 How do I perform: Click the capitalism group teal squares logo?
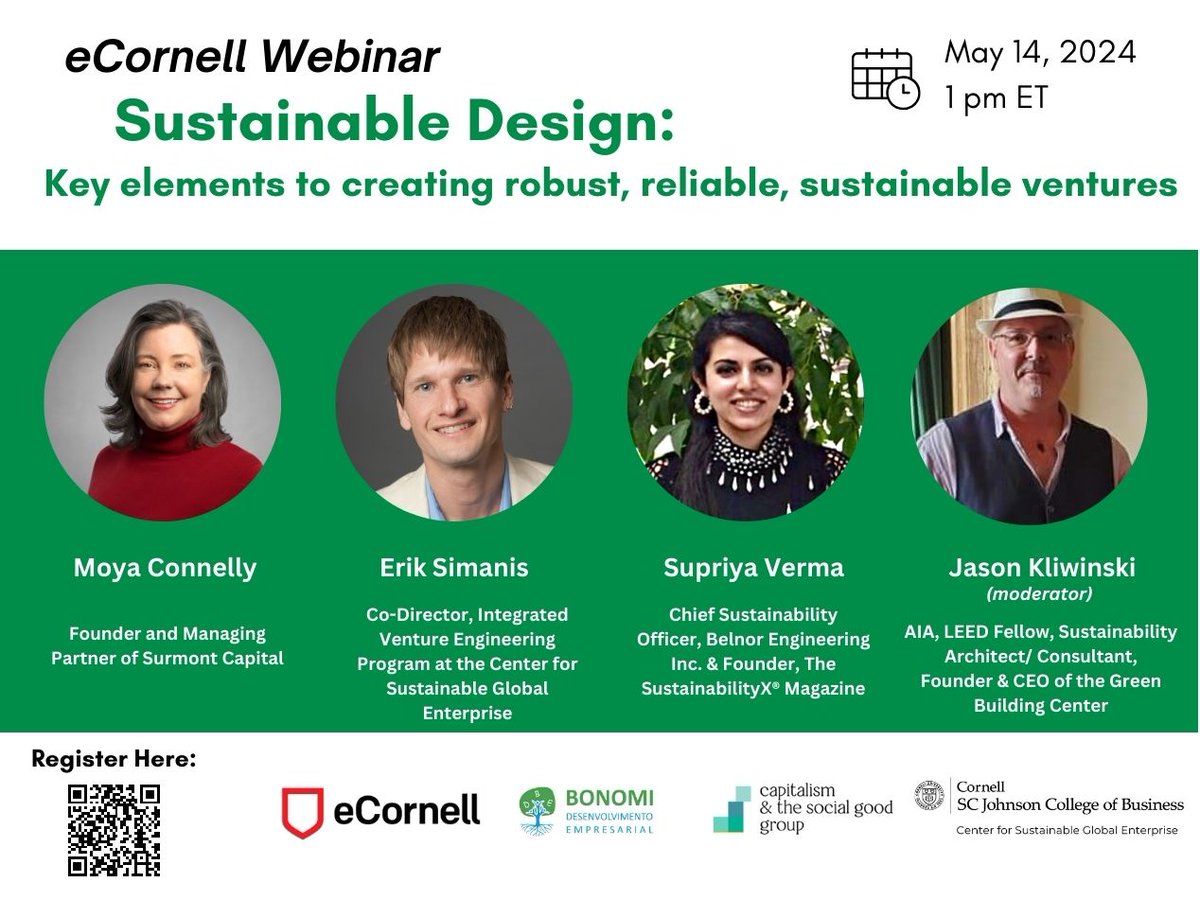point(730,809)
